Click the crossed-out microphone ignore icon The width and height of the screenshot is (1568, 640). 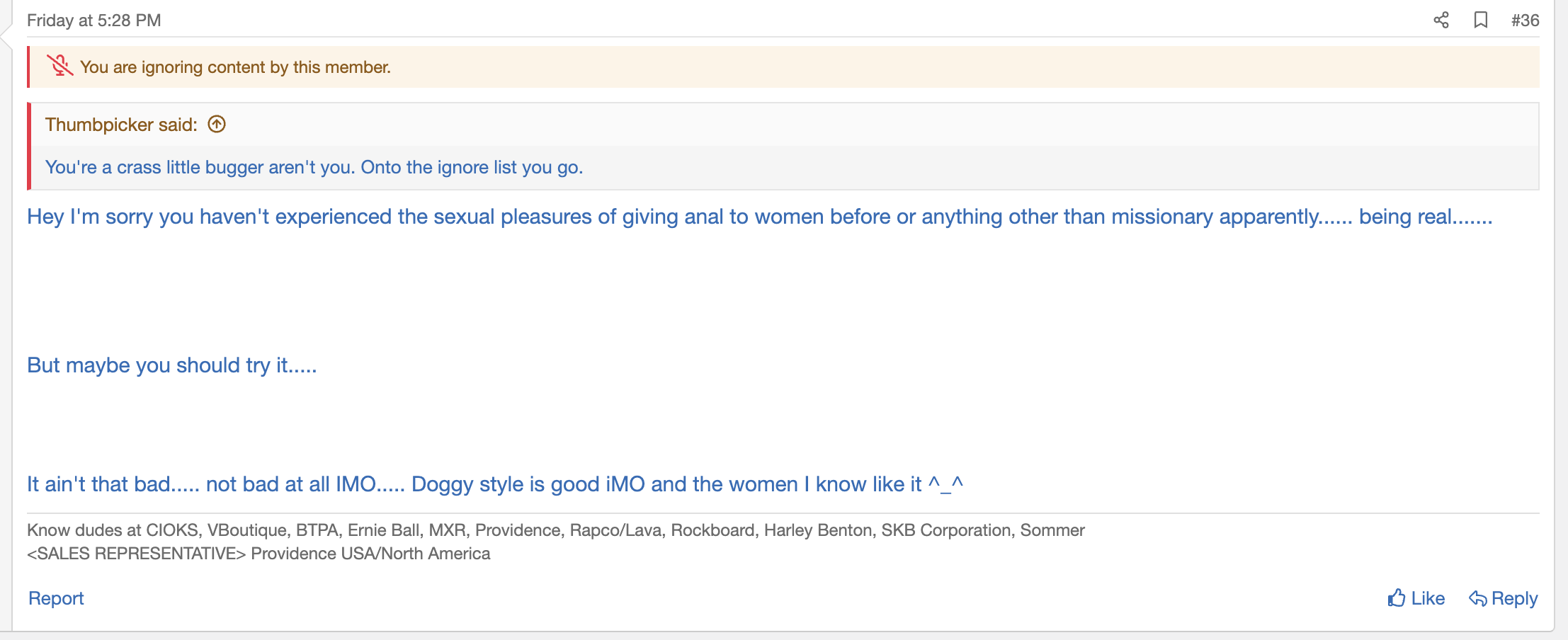pos(60,66)
